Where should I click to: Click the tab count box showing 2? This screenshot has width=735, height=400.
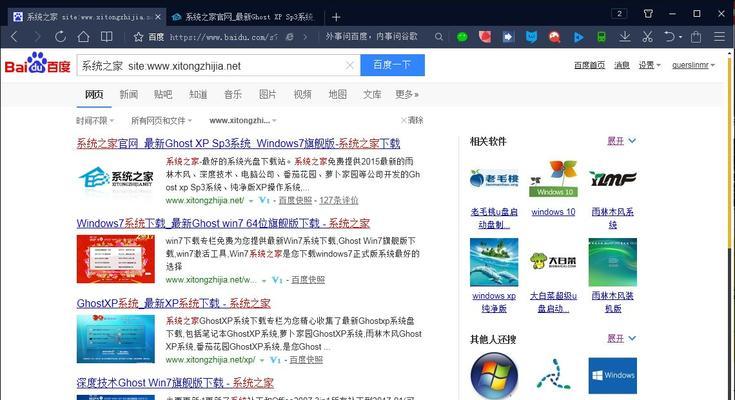pos(619,14)
